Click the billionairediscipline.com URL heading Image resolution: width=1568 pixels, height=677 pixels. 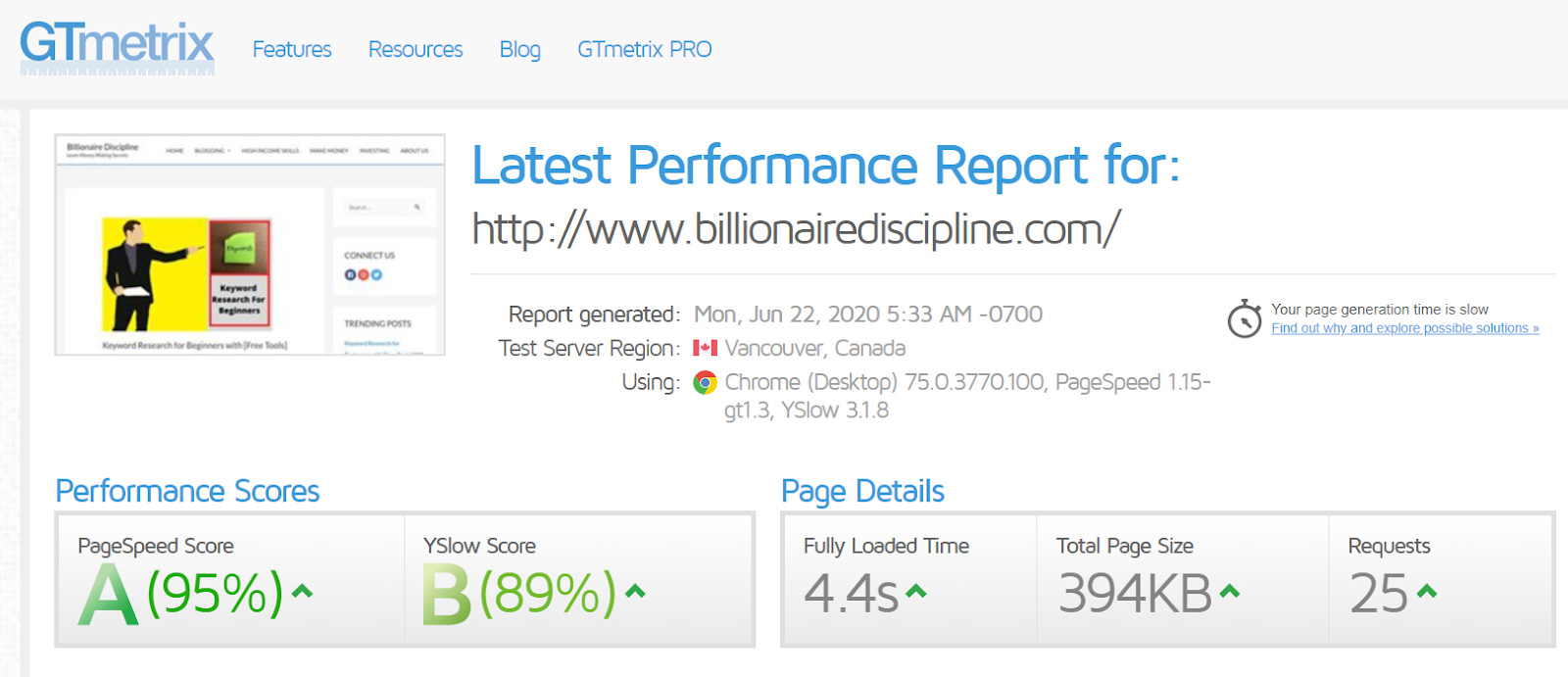[796, 229]
